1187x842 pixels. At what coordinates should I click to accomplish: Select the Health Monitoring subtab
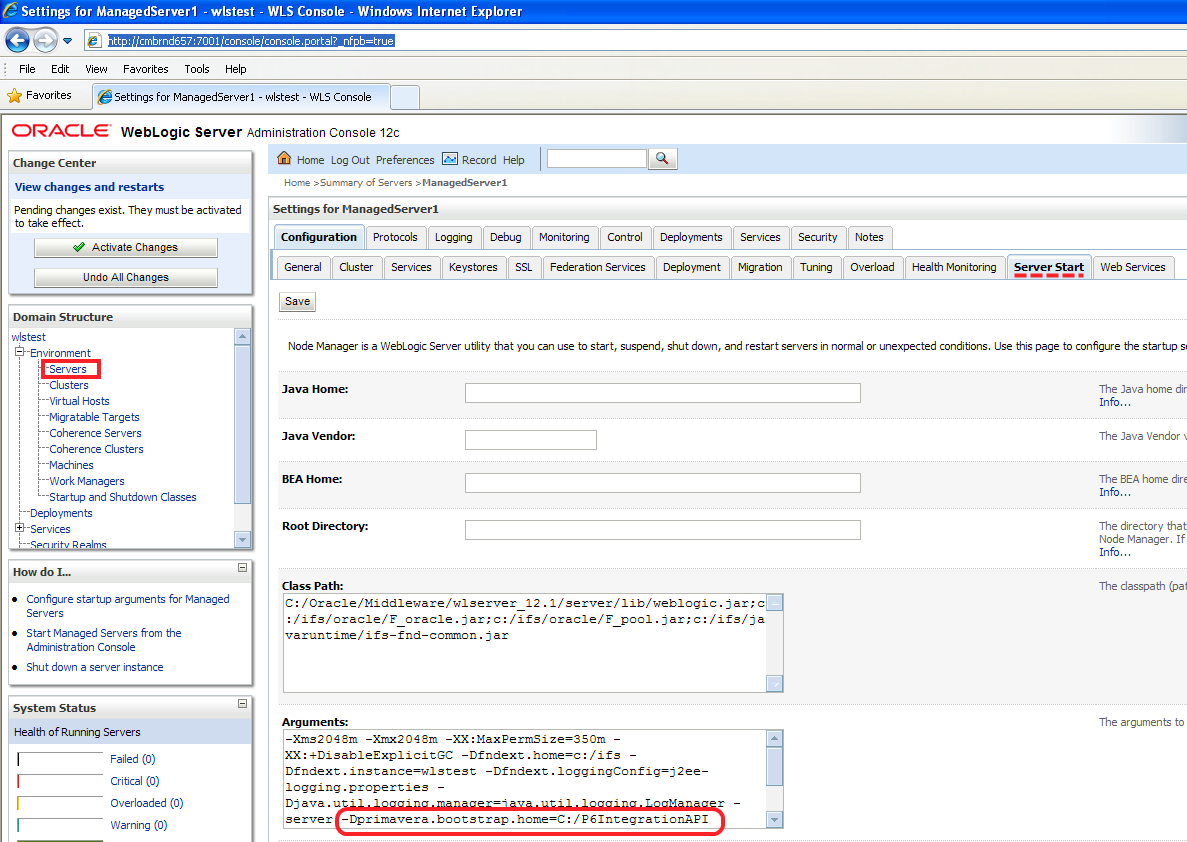point(954,267)
